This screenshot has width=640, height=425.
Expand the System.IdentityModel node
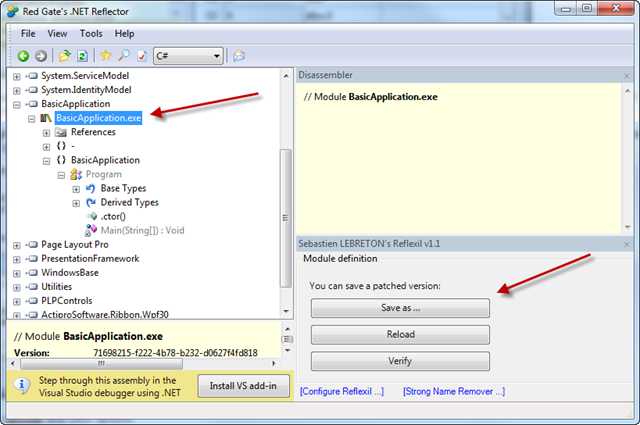(x=17, y=90)
